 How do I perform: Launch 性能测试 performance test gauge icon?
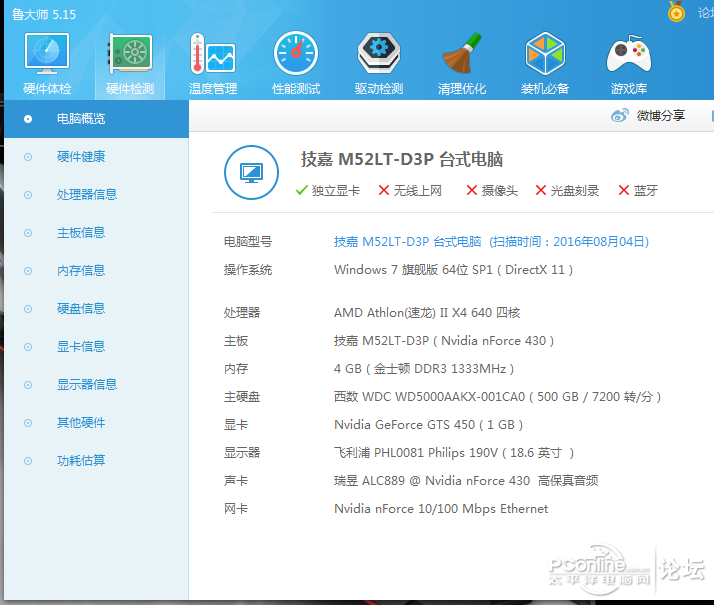click(x=296, y=63)
